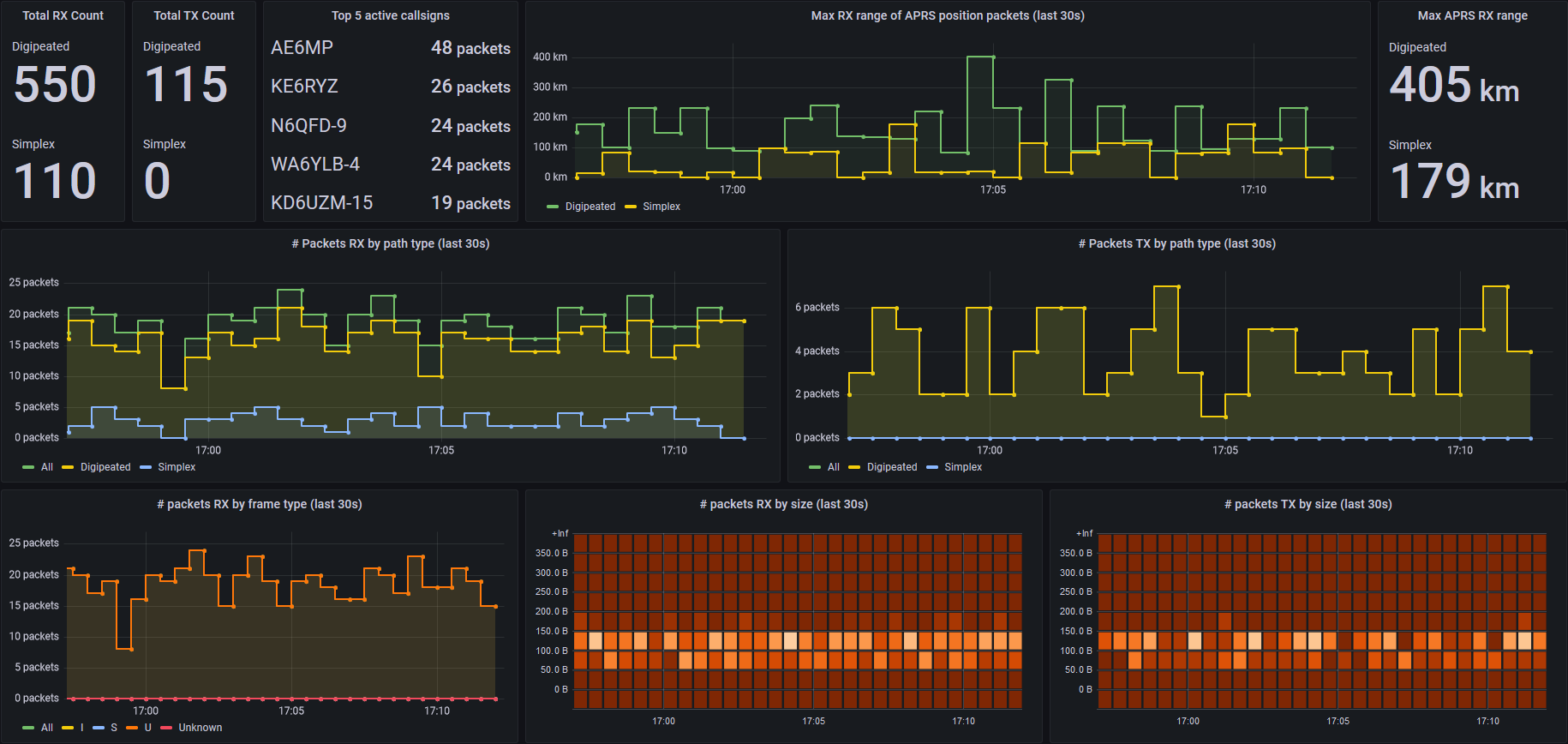Click the 19 packets value for KD6UZM-15
Screen dimensions: 1568x744
pos(470,204)
